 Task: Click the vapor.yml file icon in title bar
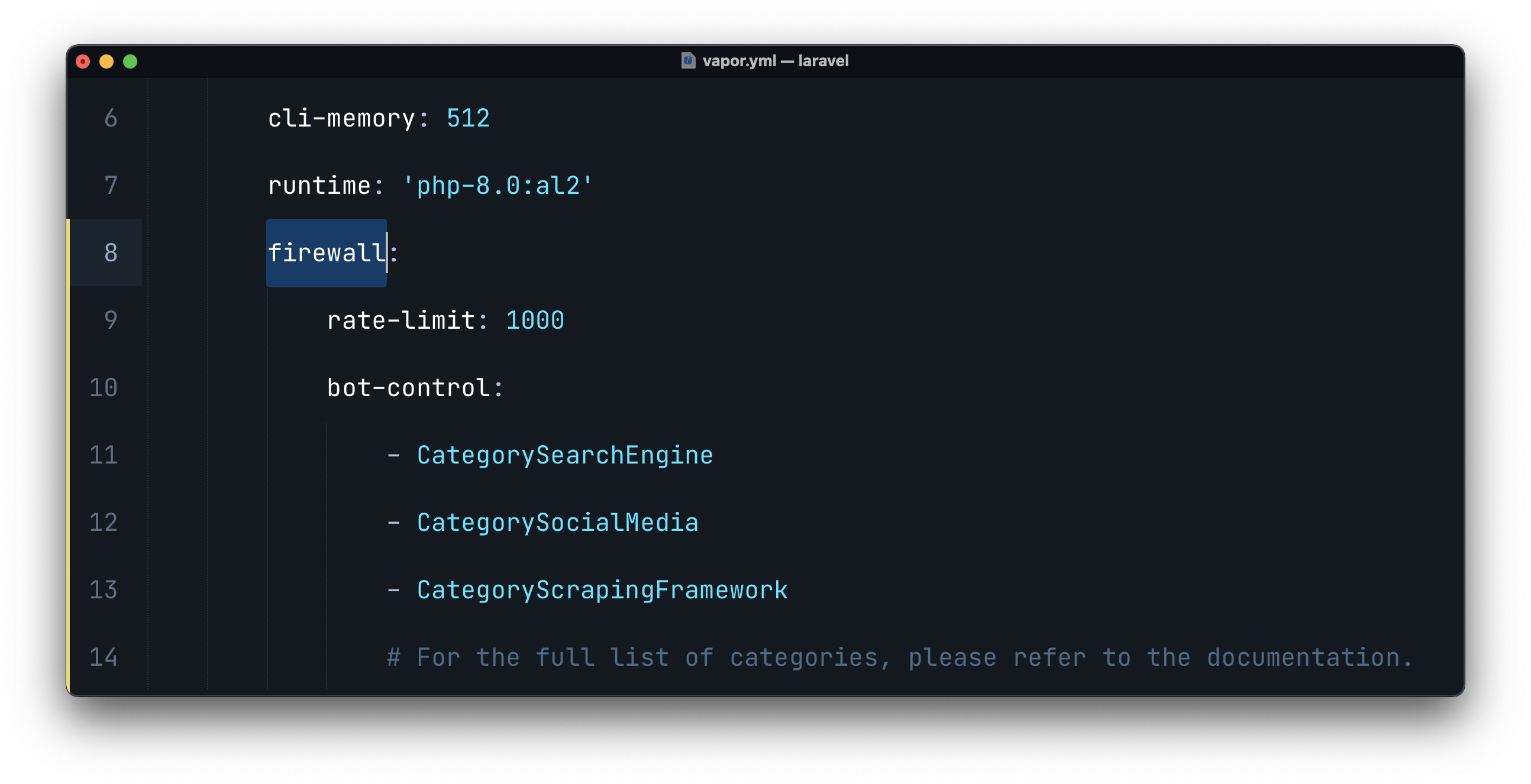pos(687,60)
